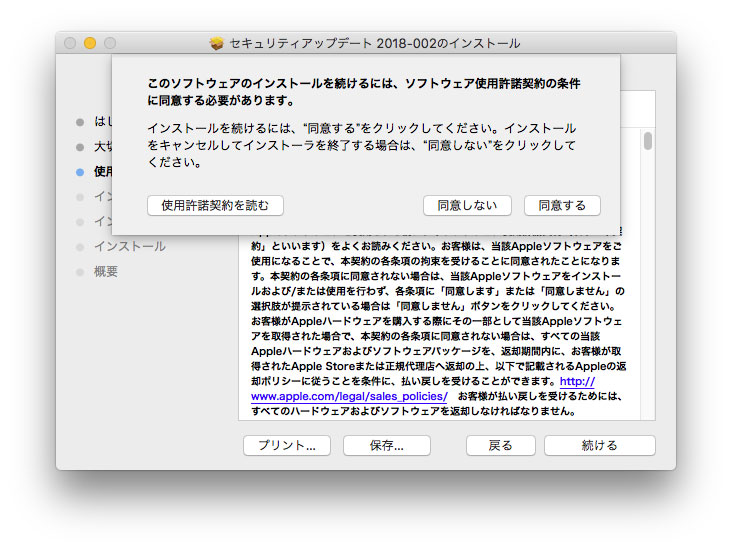Click the 続ける continue button
Viewport: 732px width, 550px height.
pyautogui.click(x=599, y=445)
